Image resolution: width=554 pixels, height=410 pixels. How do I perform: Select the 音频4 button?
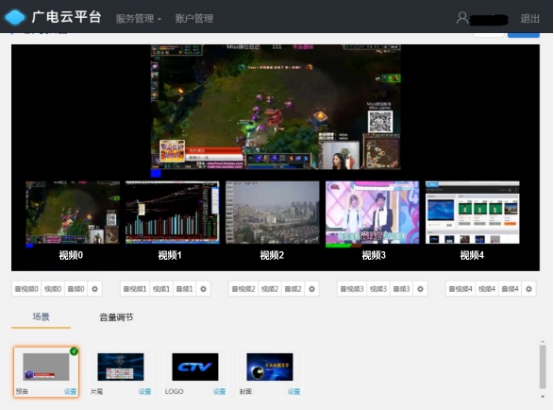pyautogui.click(x=510, y=289)
